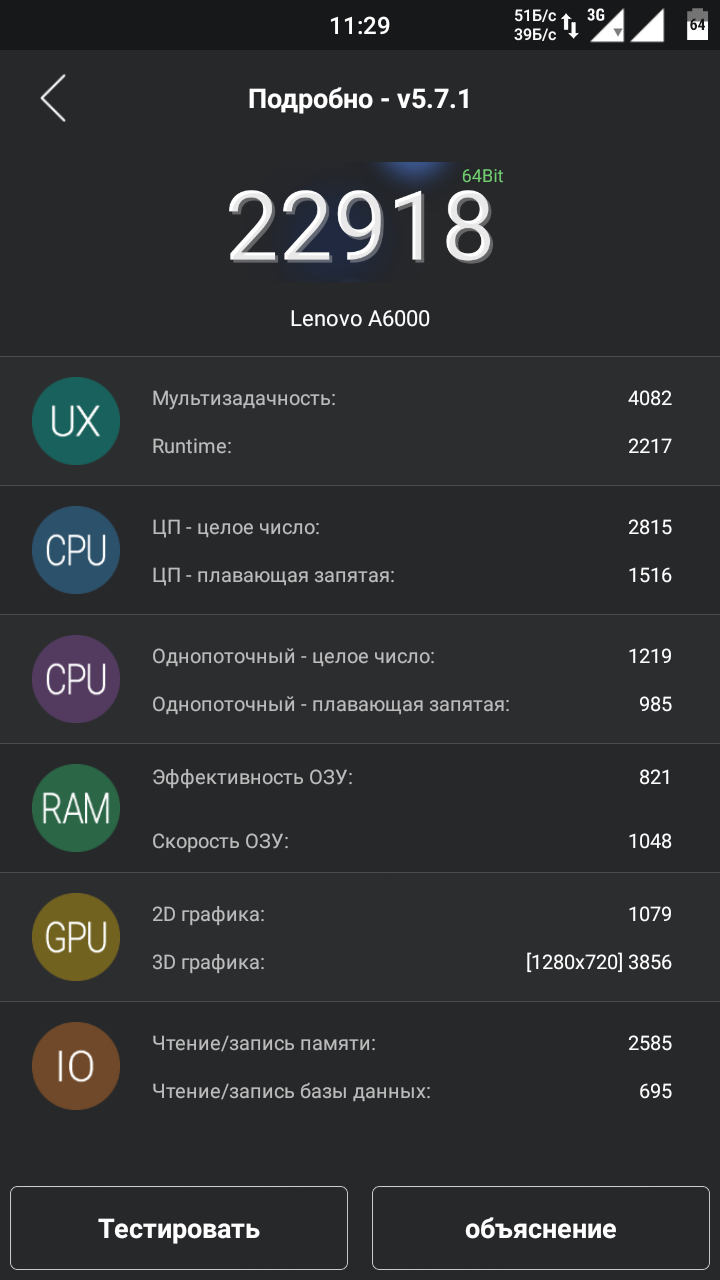
Task: Tap the data transfer arrows icon
Action: click(570, 25)
